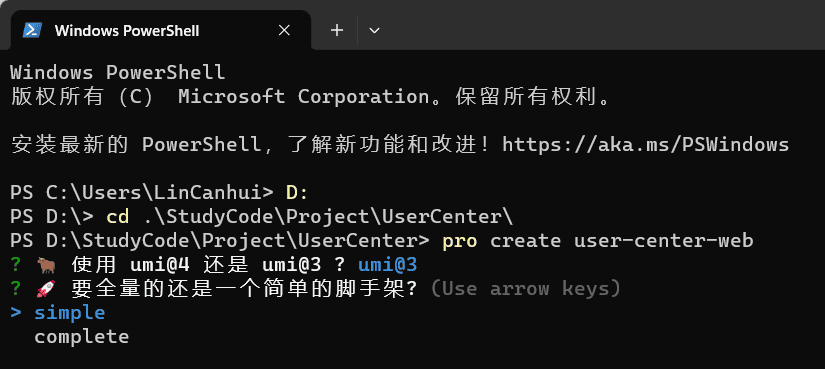The height and width of the screenshot is (369, 825).
Task: Select the Windows PowerShell tab title
Action: pos(127,31)
